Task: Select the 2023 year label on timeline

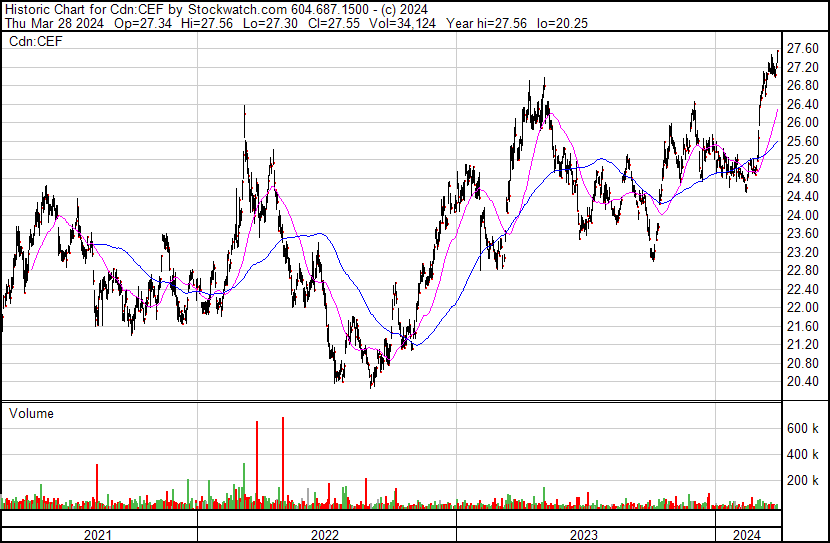Action: click(584, 534)
